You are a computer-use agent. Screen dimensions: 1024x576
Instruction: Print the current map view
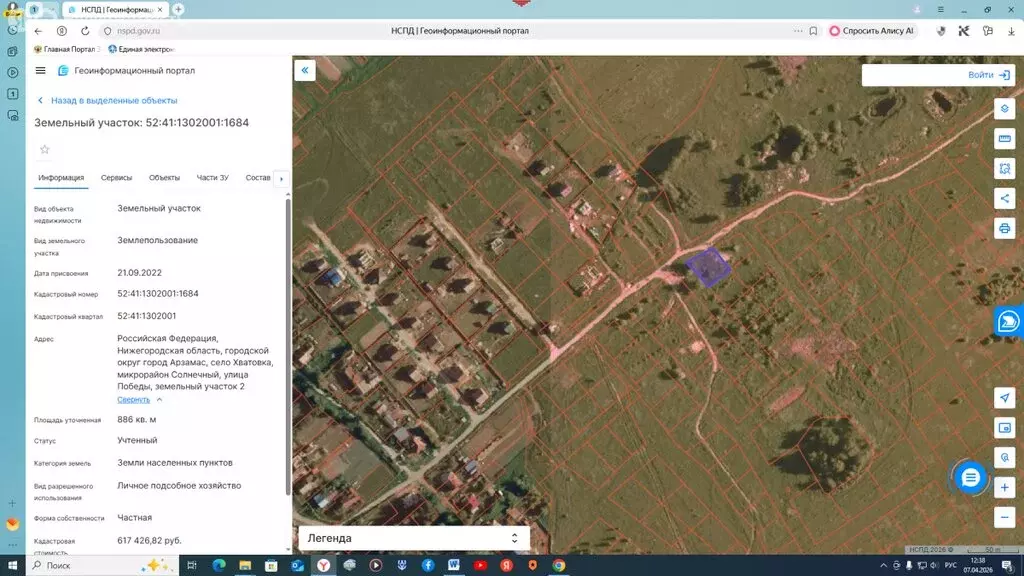click(x=1005, y=228)
